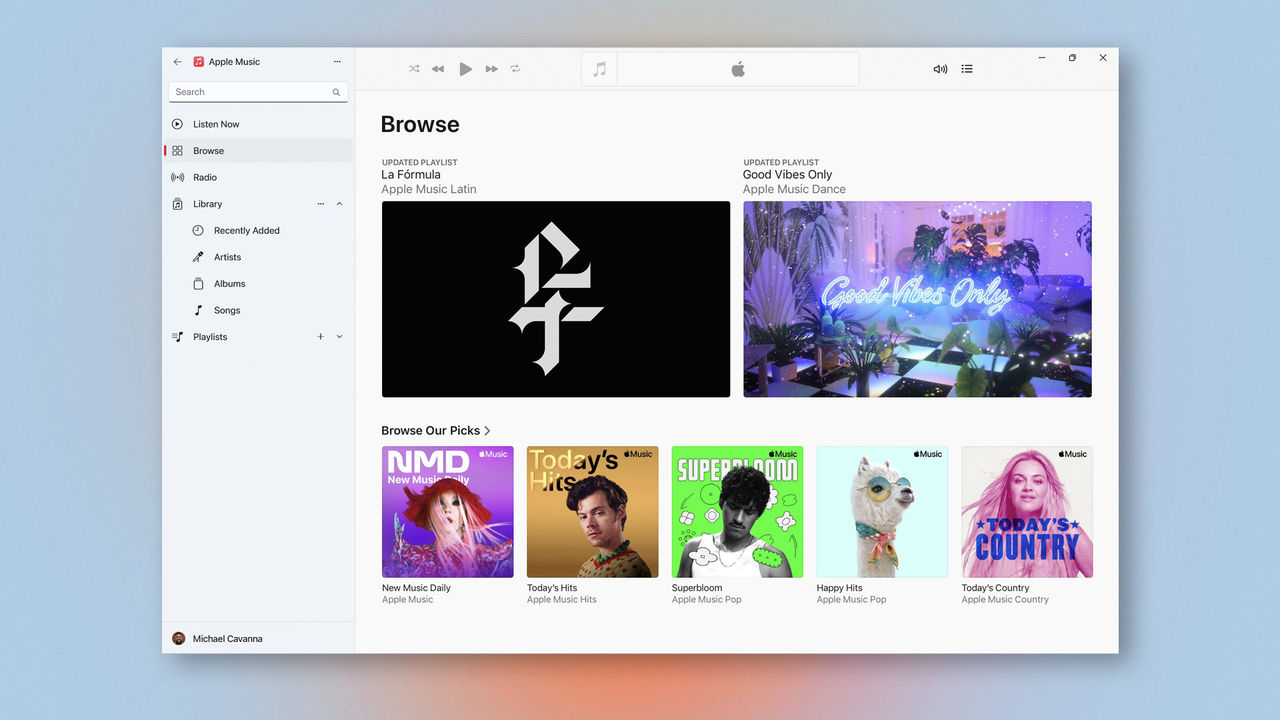The height and width of the screenshot is (720, 1280).
Task: Open the Radio section
Action: (206, 177)
